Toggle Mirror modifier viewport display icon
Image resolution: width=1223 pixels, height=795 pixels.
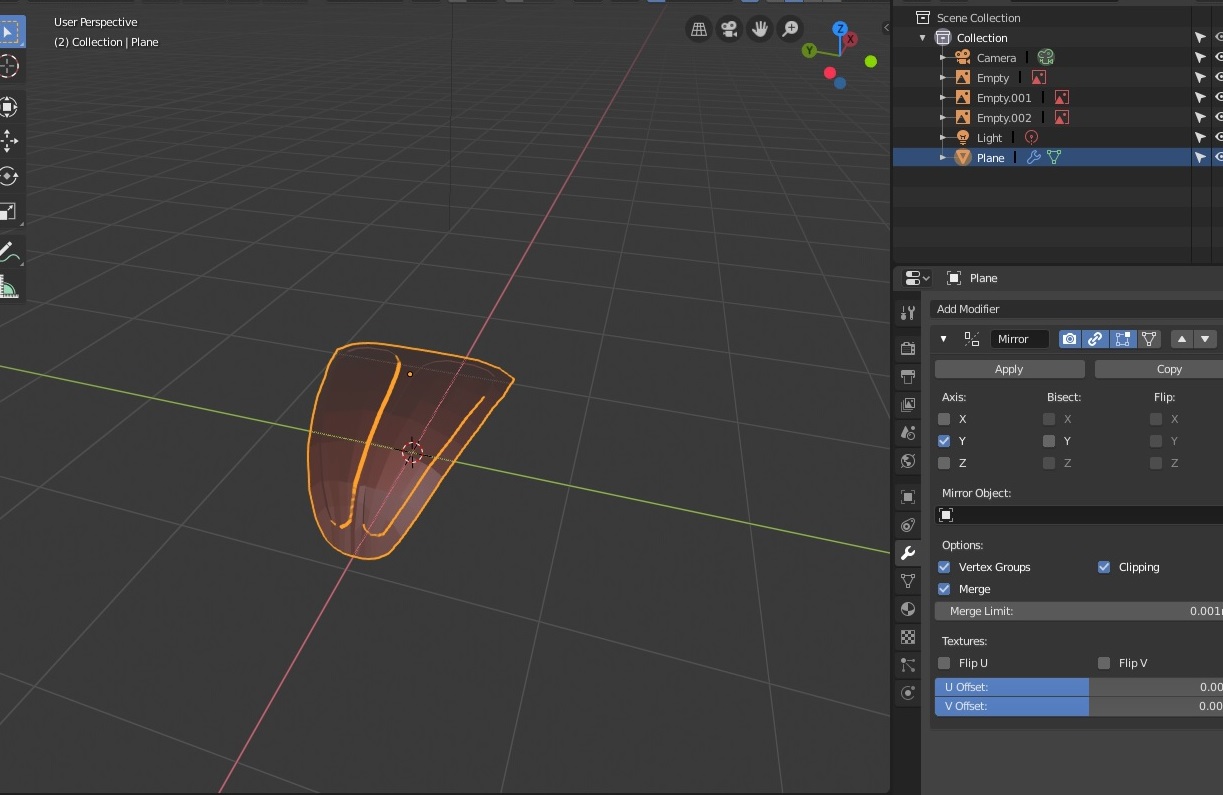coord(1096,339)
